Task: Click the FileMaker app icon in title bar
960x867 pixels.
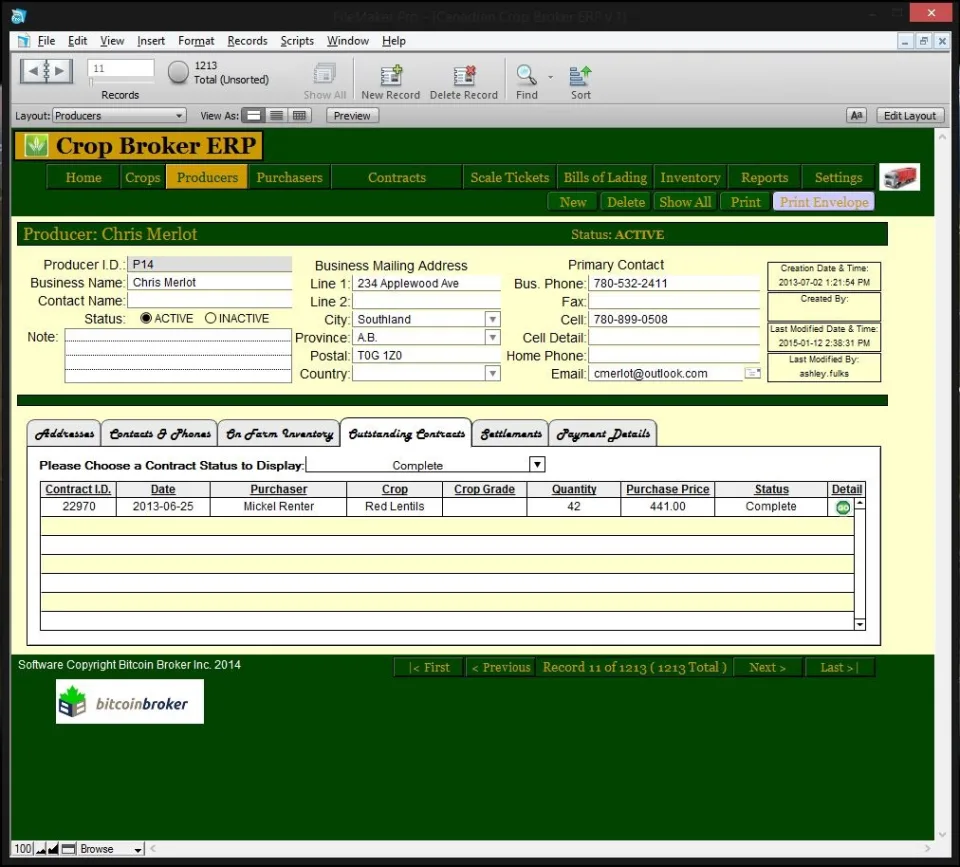Action: click(x=19, y=15)
